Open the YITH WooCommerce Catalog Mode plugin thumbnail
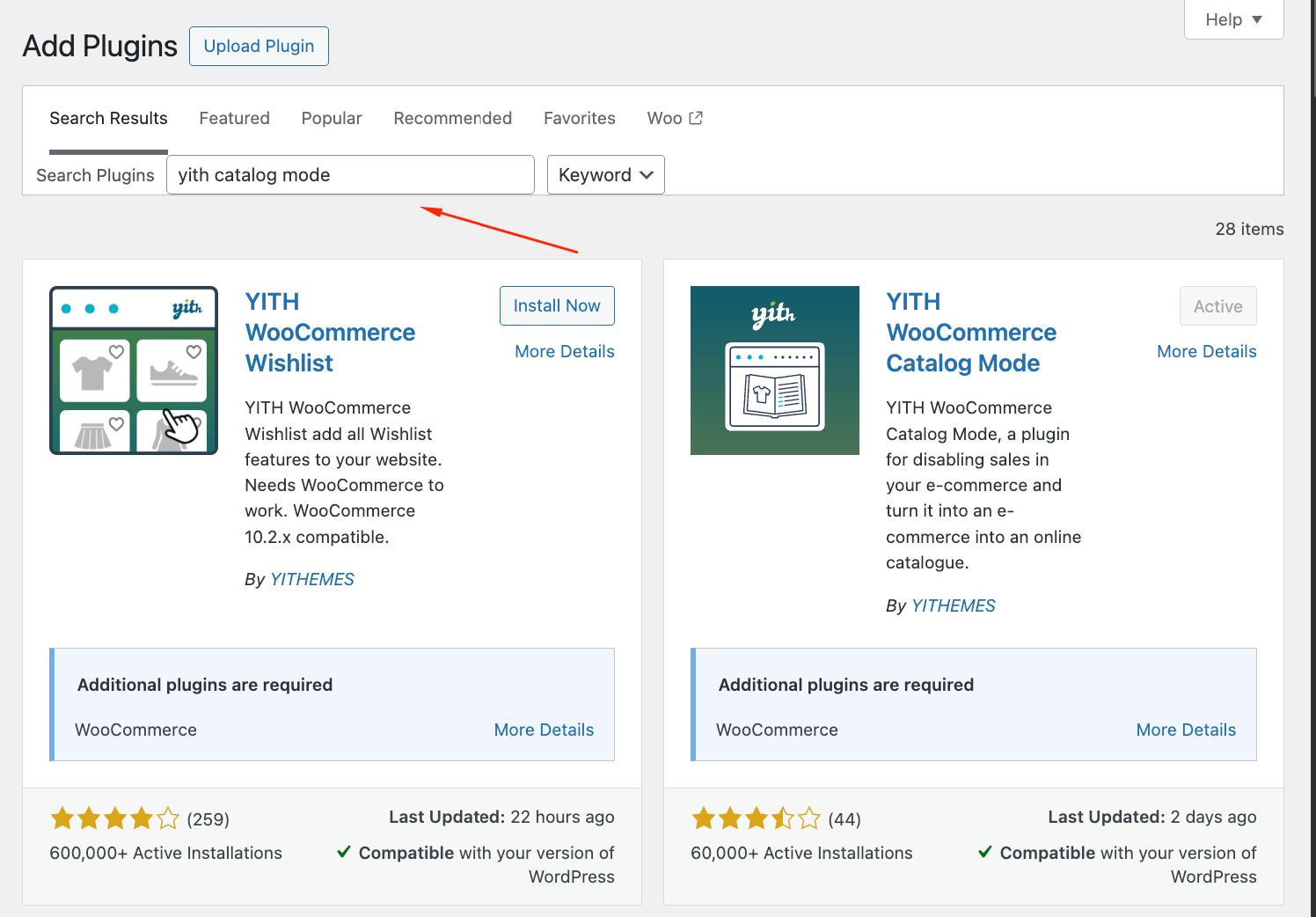Viewport: 1316px width, 917px height. [775, 370]
